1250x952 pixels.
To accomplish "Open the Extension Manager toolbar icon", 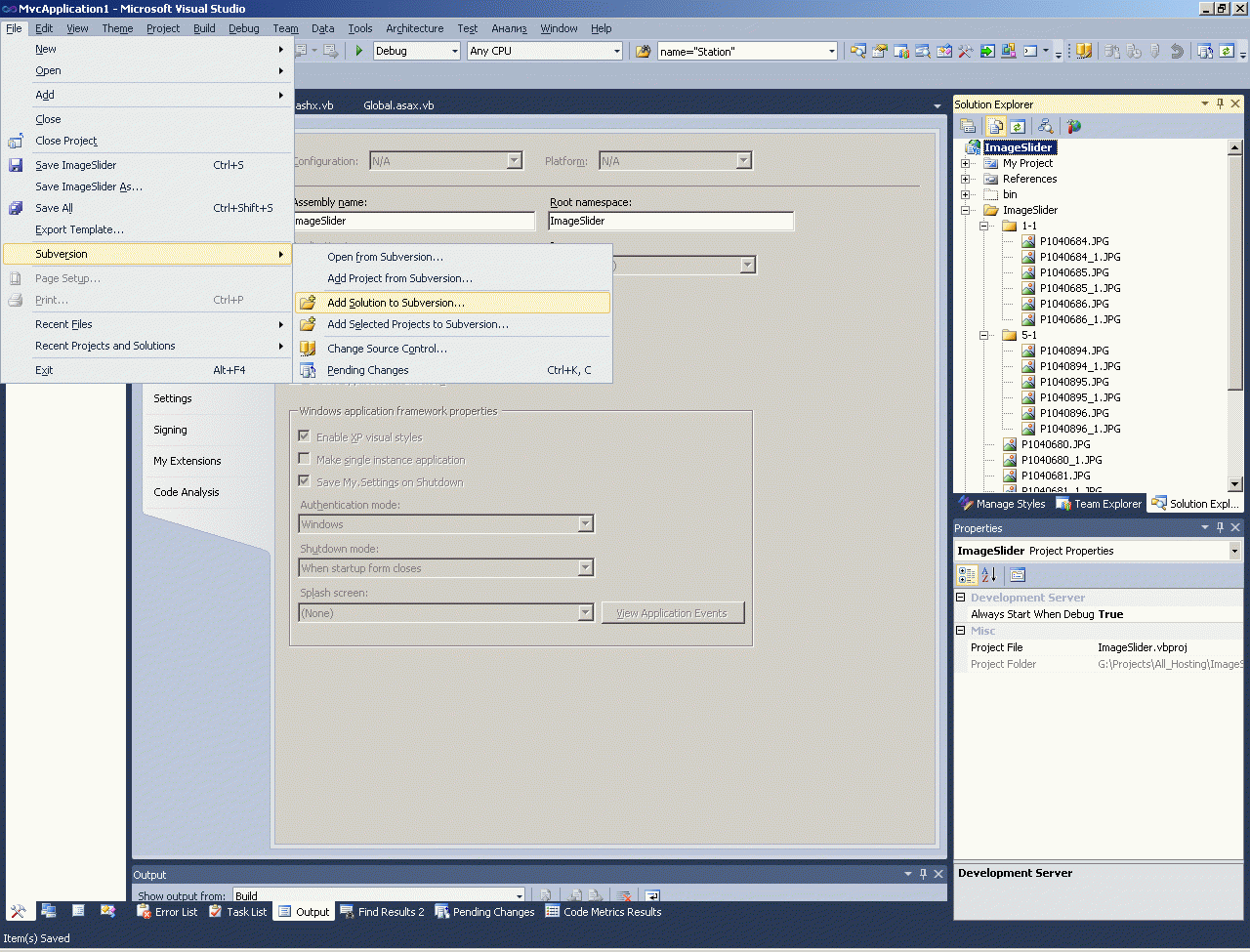I will pos(1009,51).
